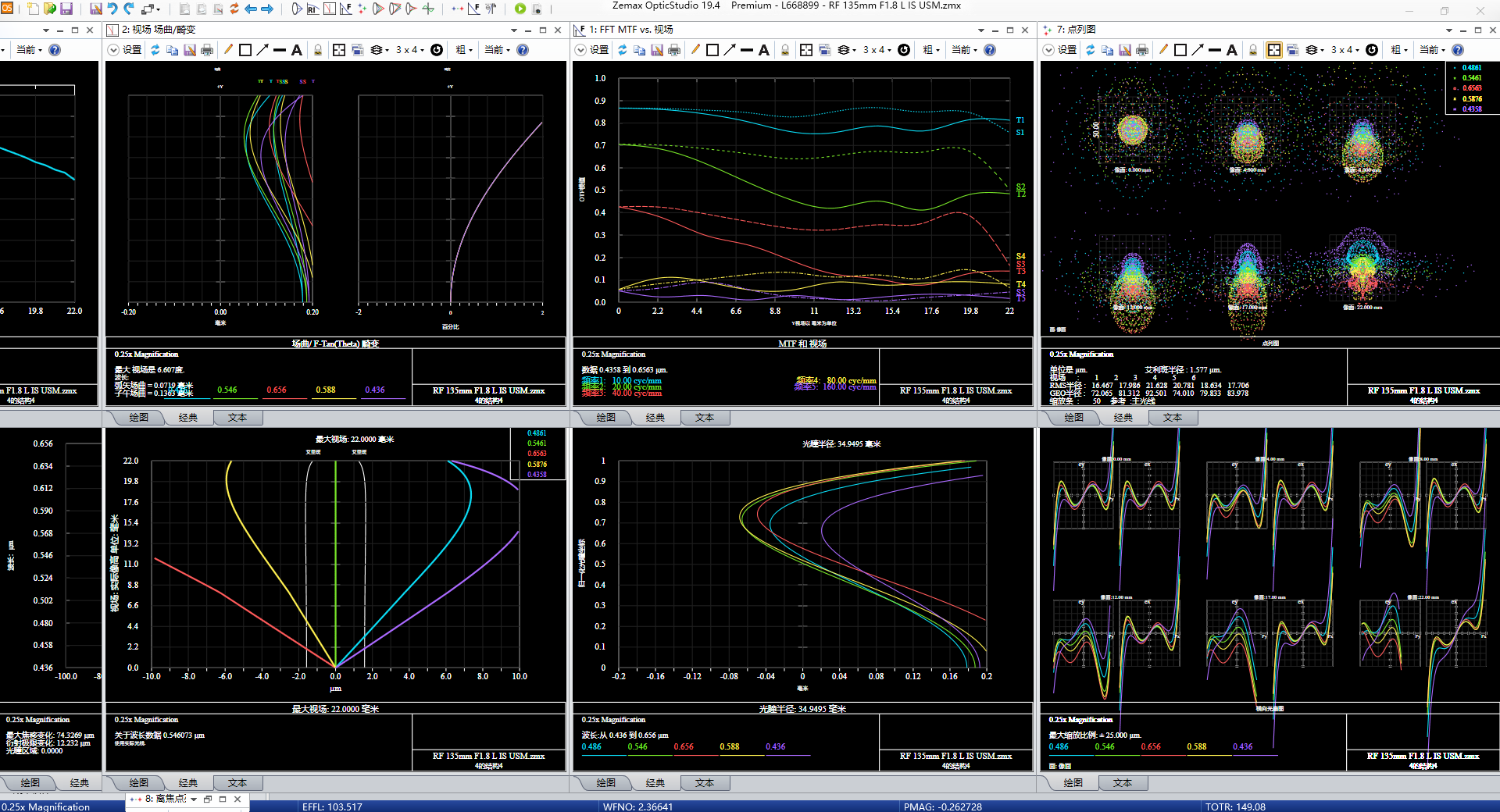The image size is (1500, 812).
Task: Click the orange Update All refresh icon
Action: click(234, 9)
